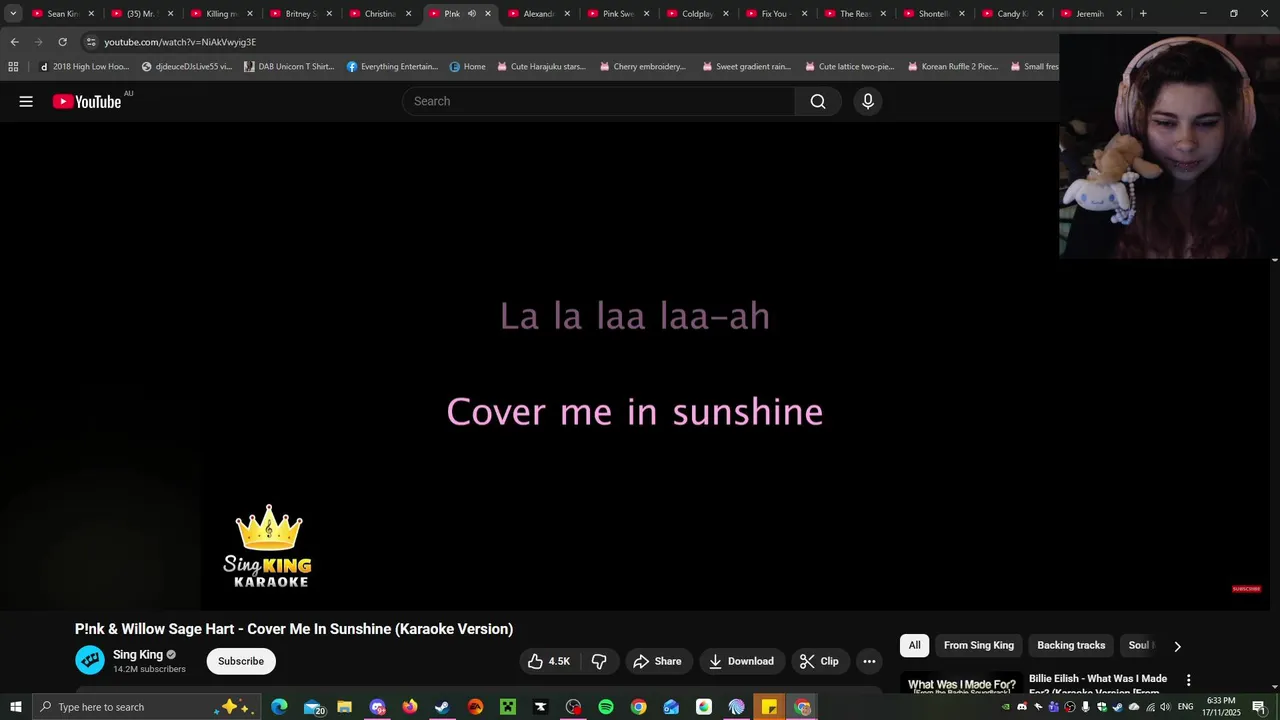Go back in the browser
Image resolution: width=1280 pixels, height=720 pixels.
click(x=14, y=42)
